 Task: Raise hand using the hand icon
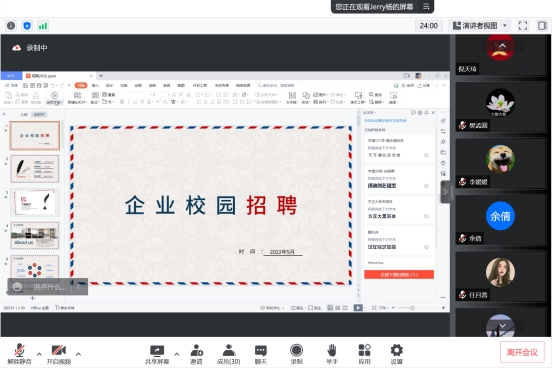tap(332, 354)
